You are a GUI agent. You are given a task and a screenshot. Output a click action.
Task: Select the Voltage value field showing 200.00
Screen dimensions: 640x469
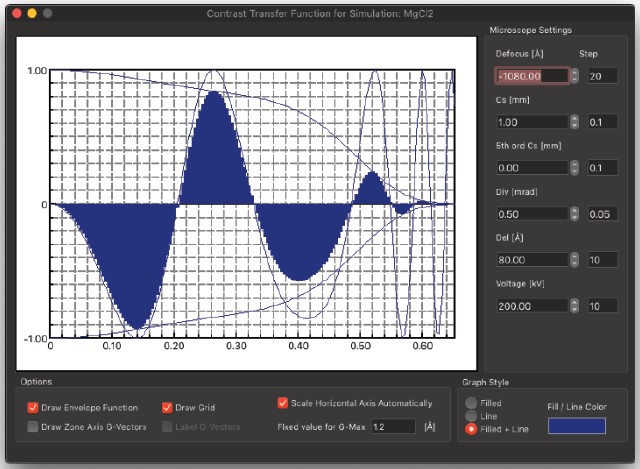(x=532, y=306)
